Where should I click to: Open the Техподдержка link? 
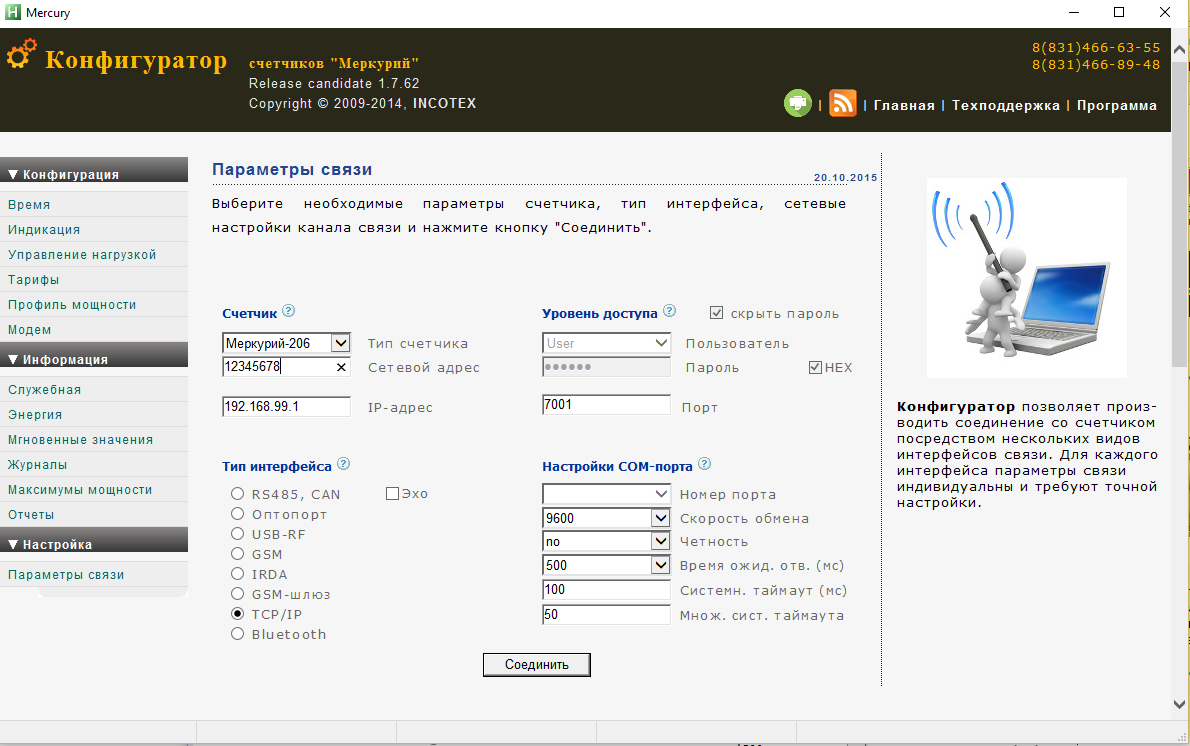click(x=1006, y=105)
